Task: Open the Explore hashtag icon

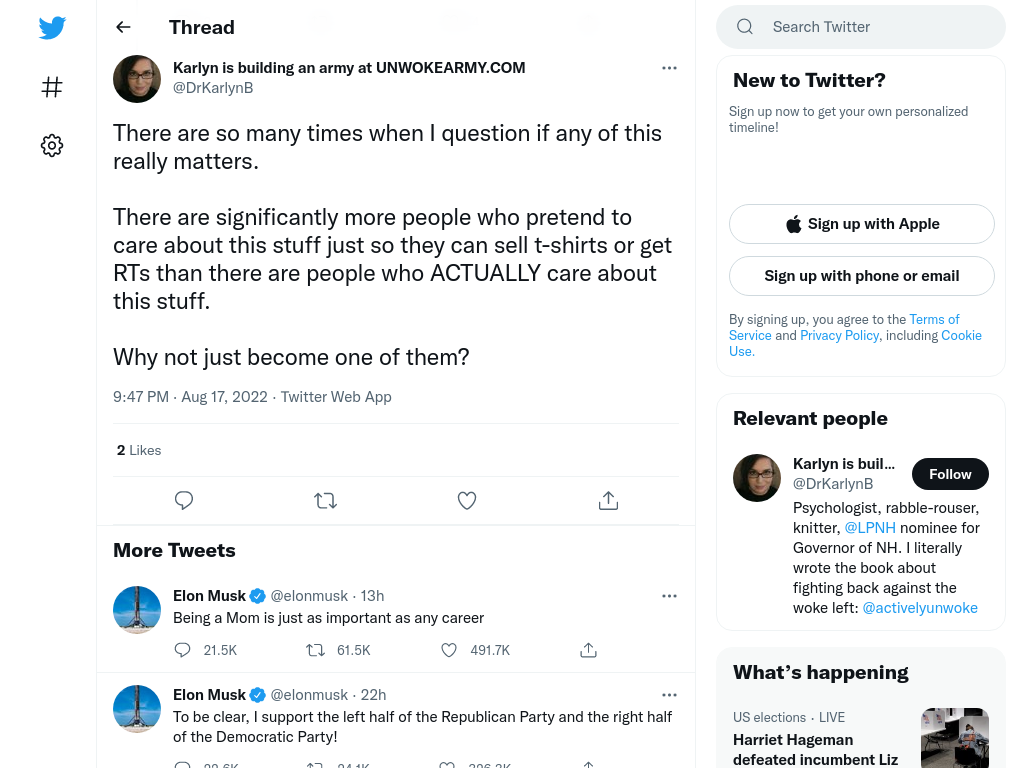Action: pos(52,87)
